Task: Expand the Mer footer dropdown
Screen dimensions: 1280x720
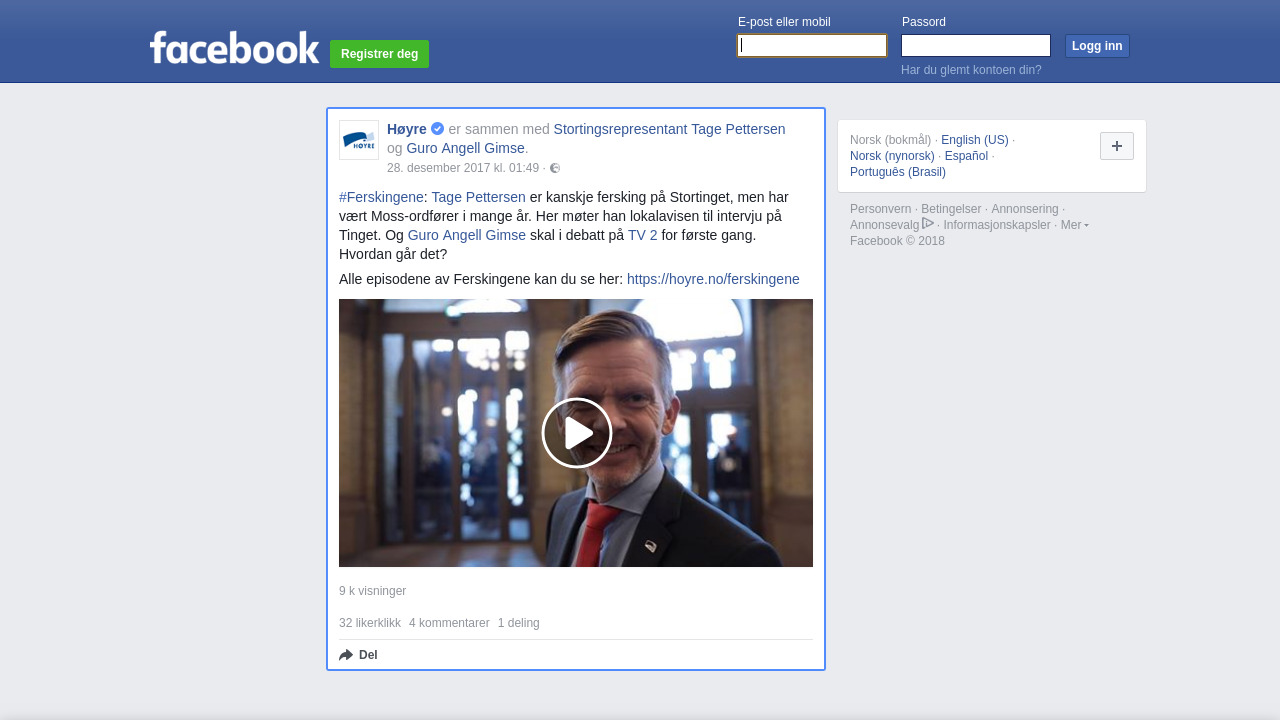Action: click(x=1074, y=225)
